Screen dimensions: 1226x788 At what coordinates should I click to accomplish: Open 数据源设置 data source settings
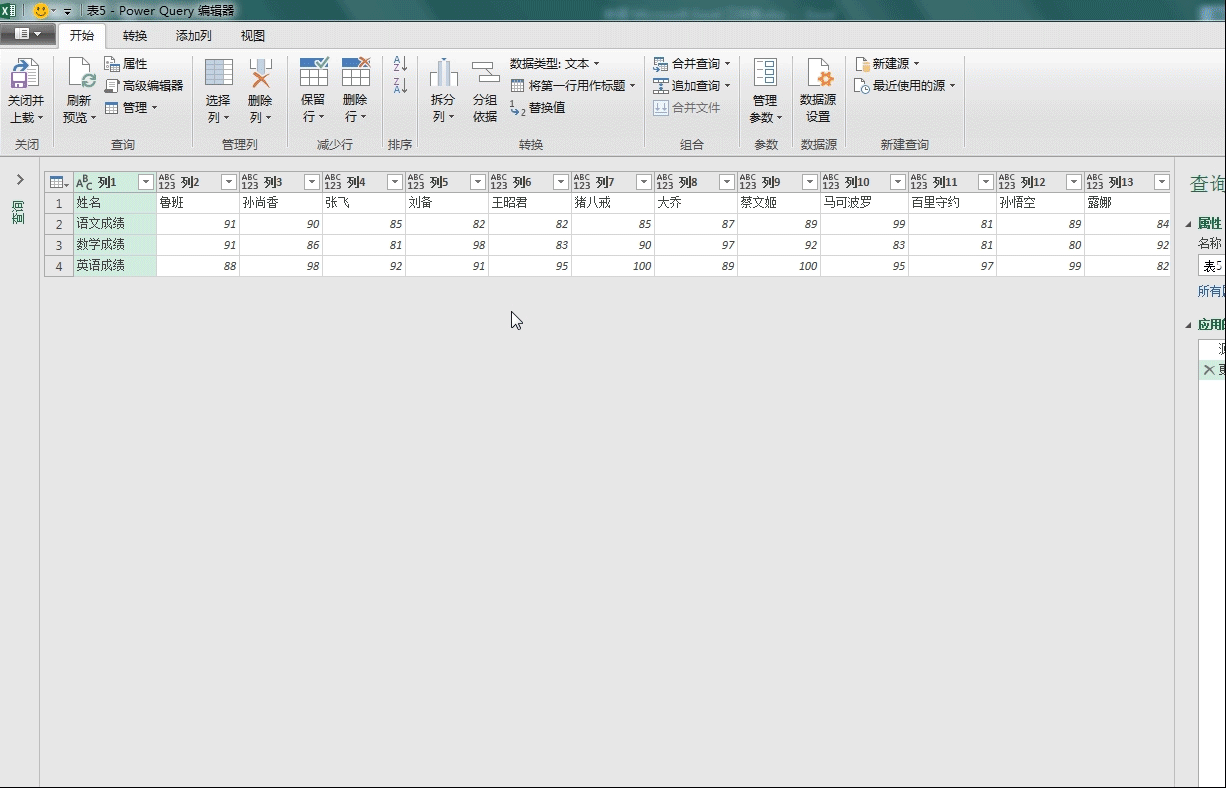point(818,90)
